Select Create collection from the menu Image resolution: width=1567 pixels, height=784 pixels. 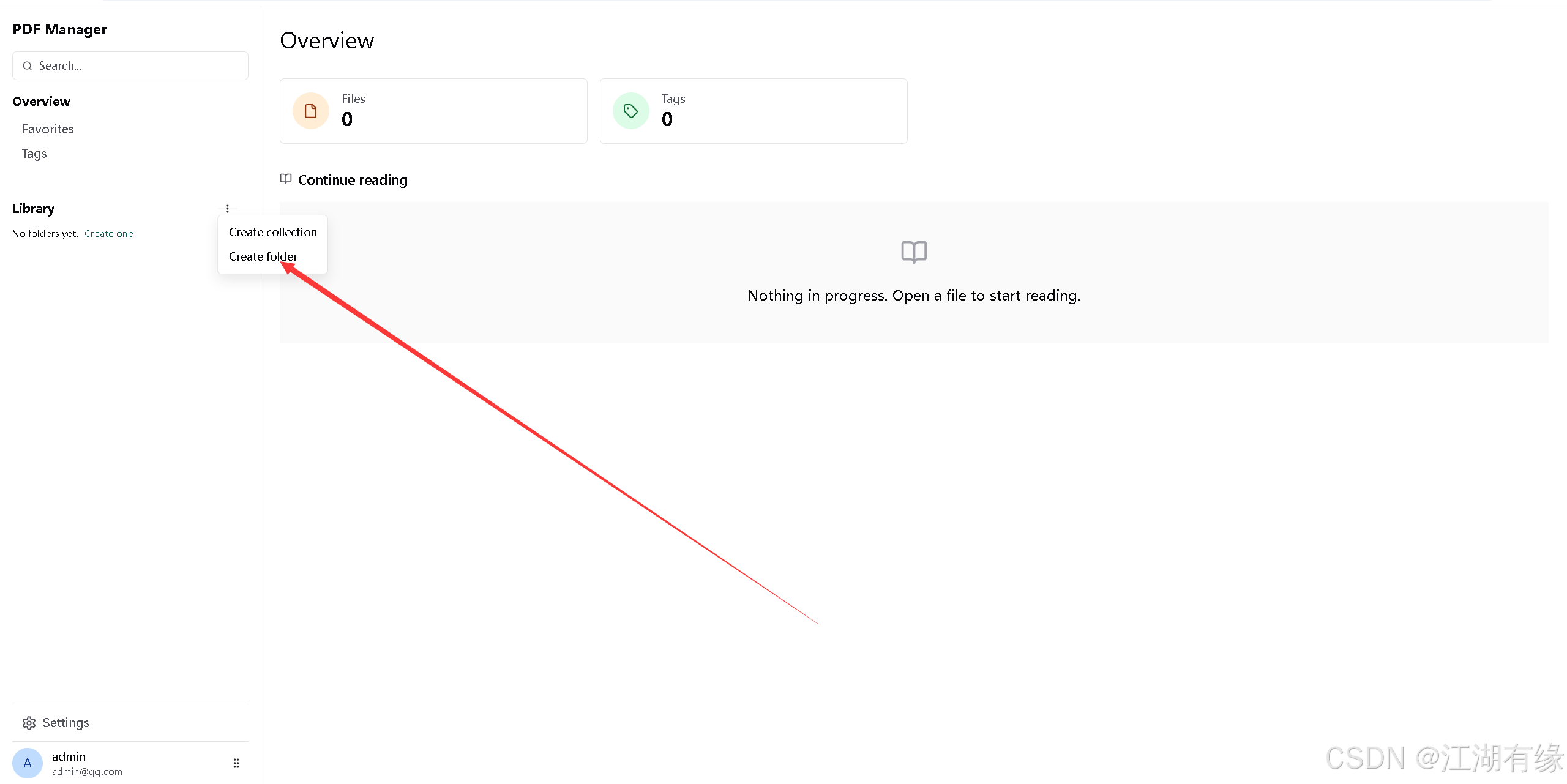click(273, 232)
